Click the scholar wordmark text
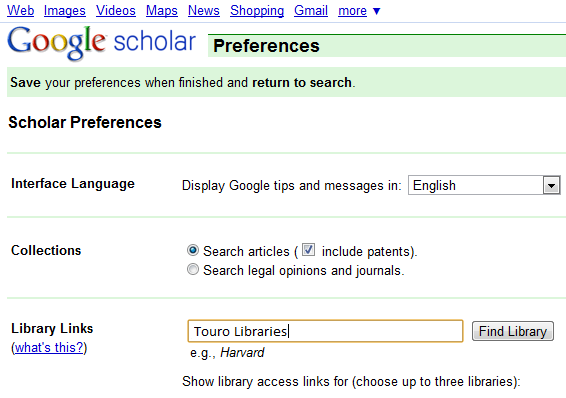The height and width of the screenshot is (398, 566). tap(154, 41)
